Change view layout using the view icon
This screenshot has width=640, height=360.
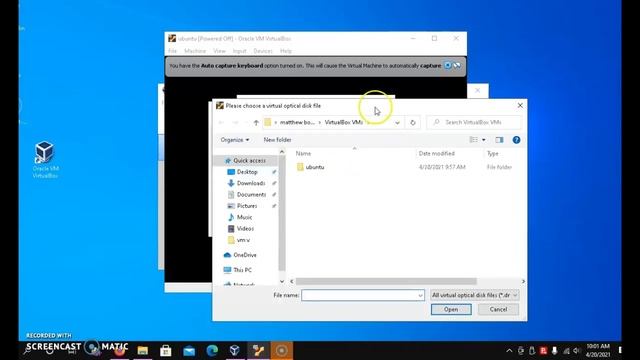pos(473,140)
